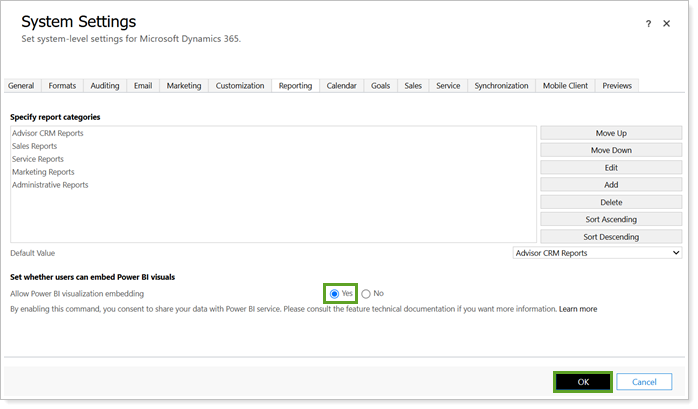Add a new report category
The height and width of the screenshot is (409, 698).
(611, 185)
